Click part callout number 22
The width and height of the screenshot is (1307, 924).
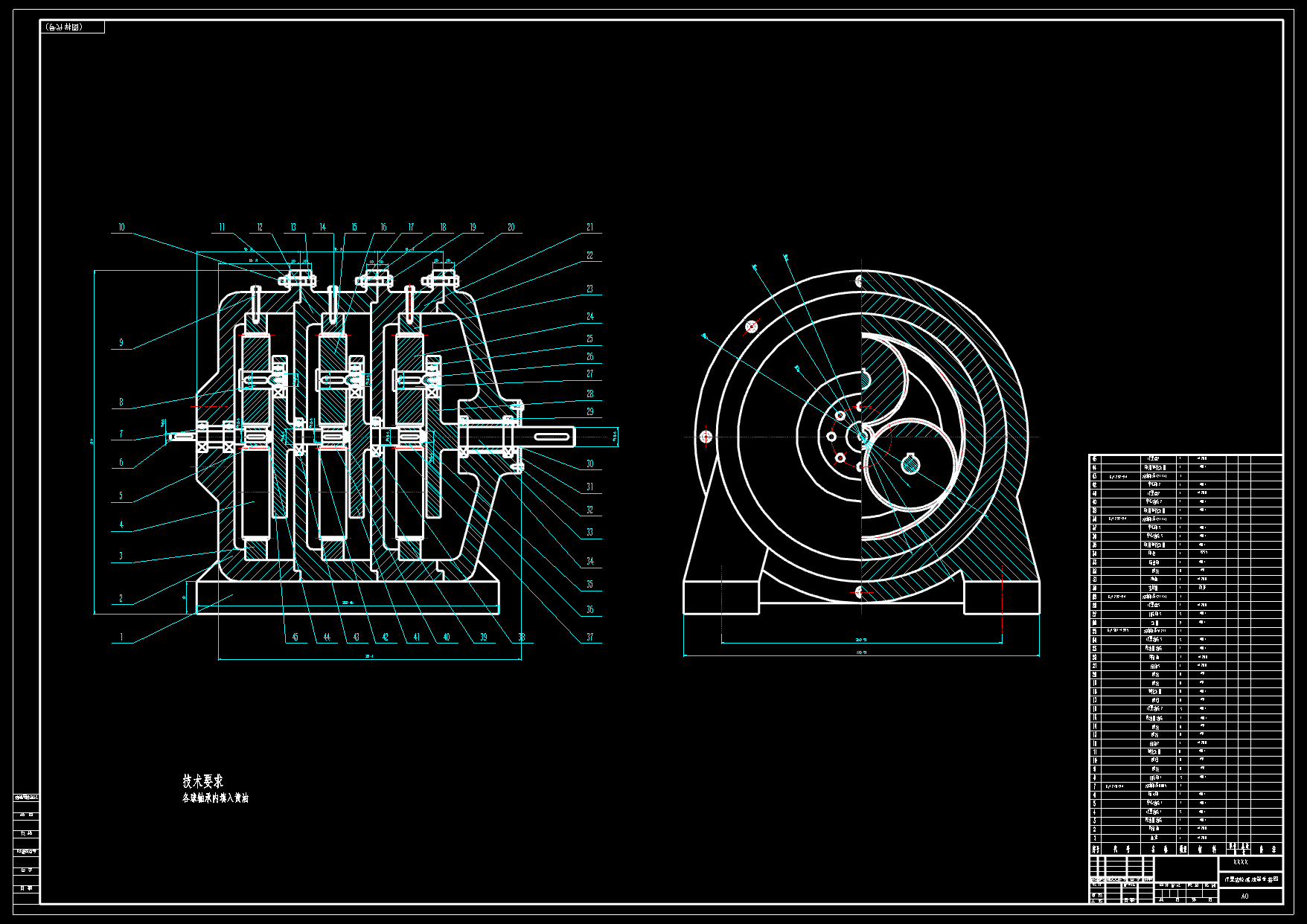590,256
